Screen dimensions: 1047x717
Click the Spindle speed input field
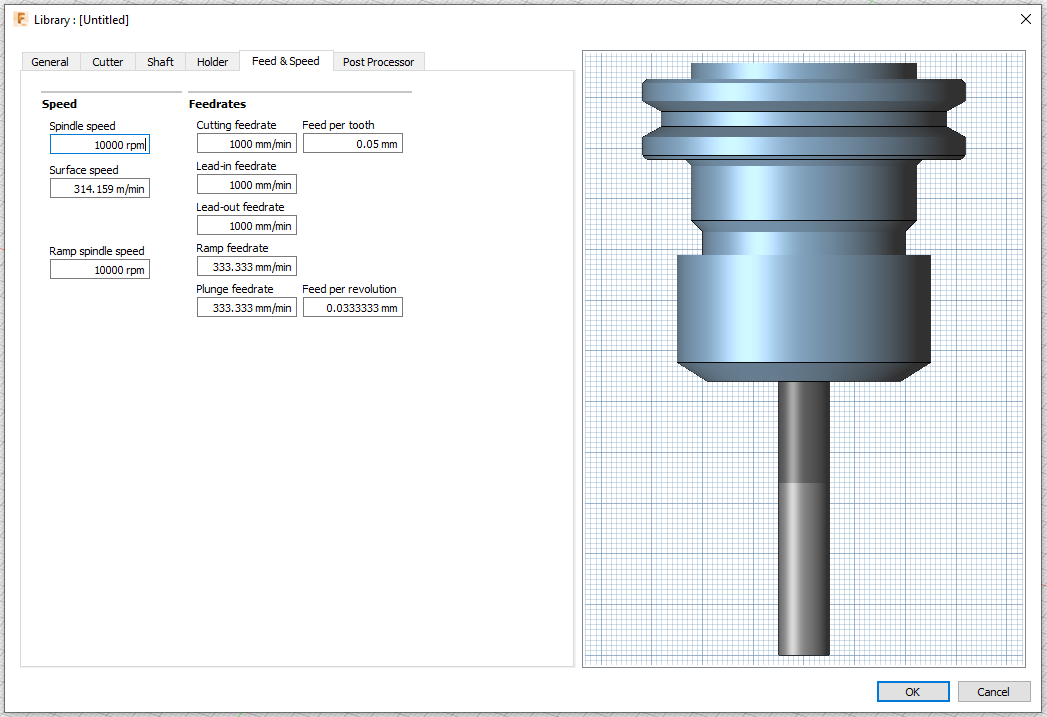coord(99,144)
